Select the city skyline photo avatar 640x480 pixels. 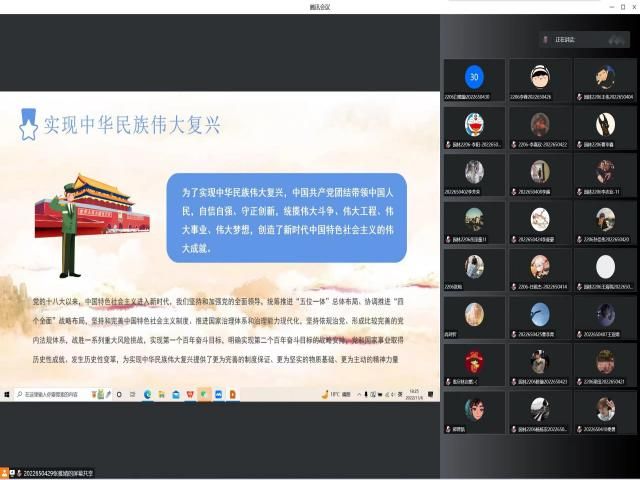[474, 219]
